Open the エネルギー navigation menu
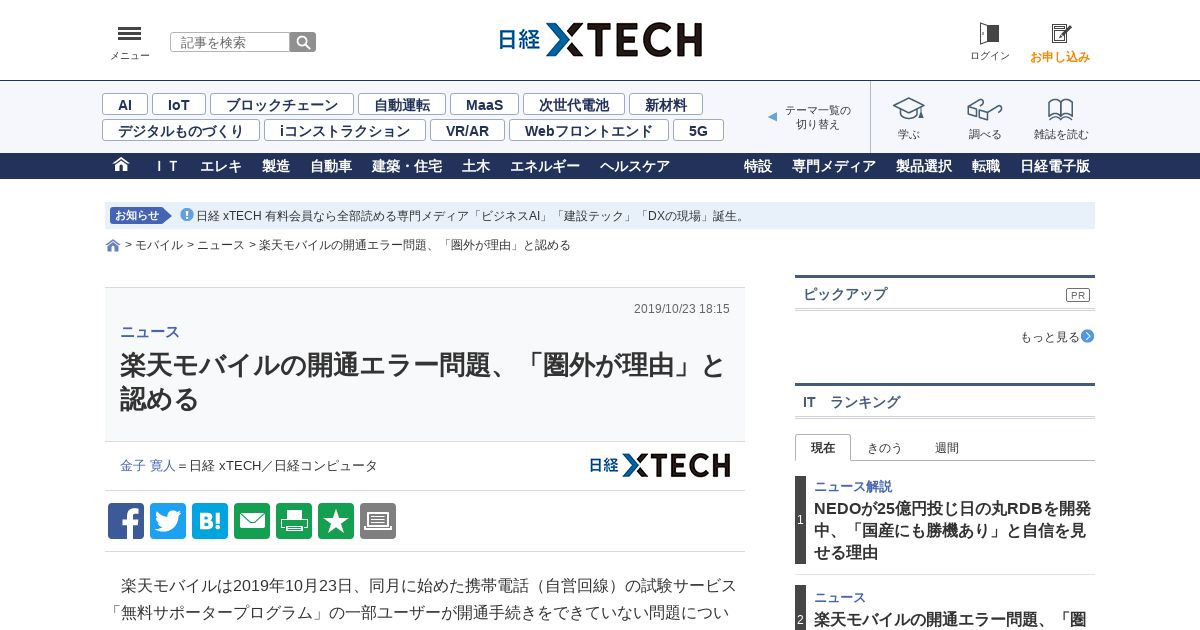 coord(545,166)
